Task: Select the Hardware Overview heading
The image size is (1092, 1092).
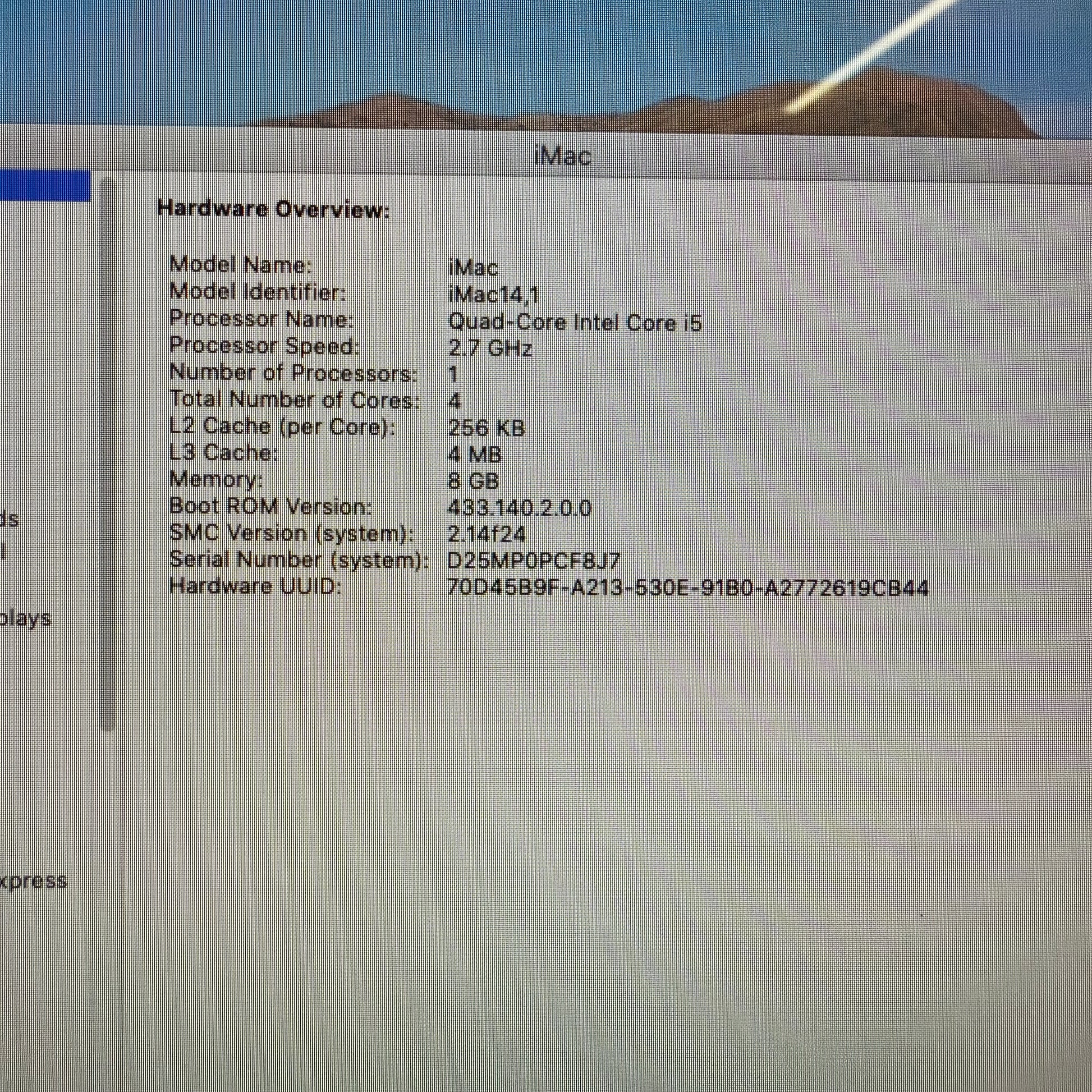Action: (x=274, y=209)
